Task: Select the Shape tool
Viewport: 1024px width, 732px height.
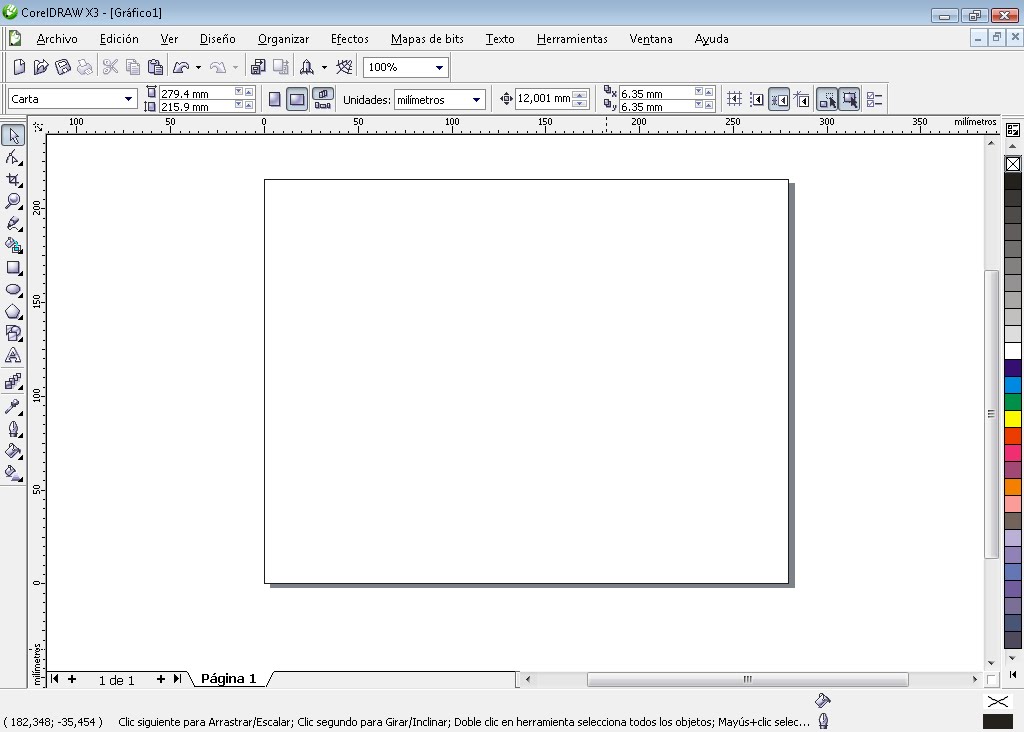Action: click(13, 157)
